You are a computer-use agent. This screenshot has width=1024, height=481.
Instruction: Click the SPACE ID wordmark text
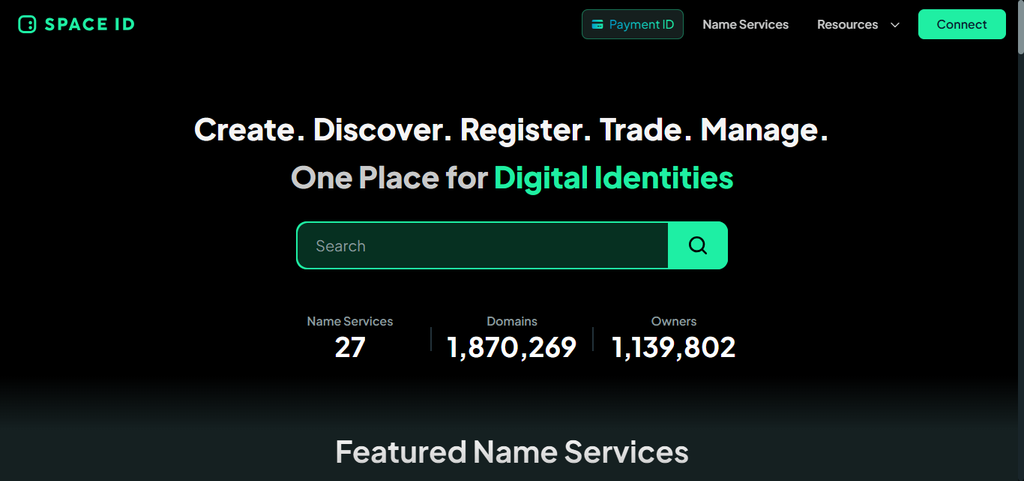(x=89, y=25)
